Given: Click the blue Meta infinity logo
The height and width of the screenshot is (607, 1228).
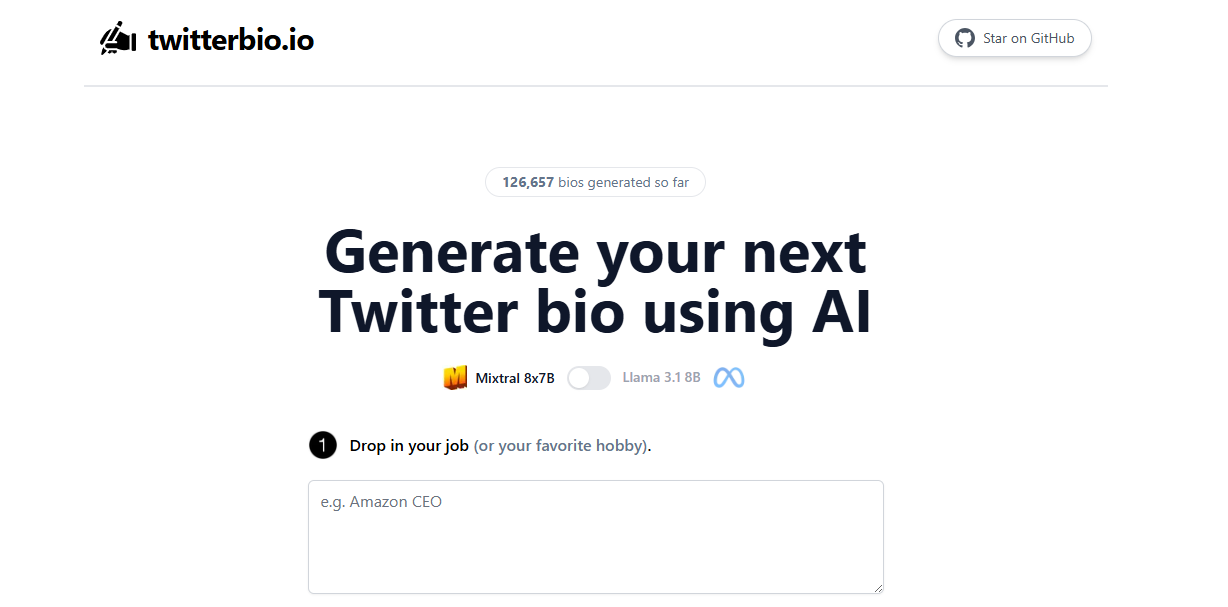Looking at the screenshot, I should pos(729,378).
